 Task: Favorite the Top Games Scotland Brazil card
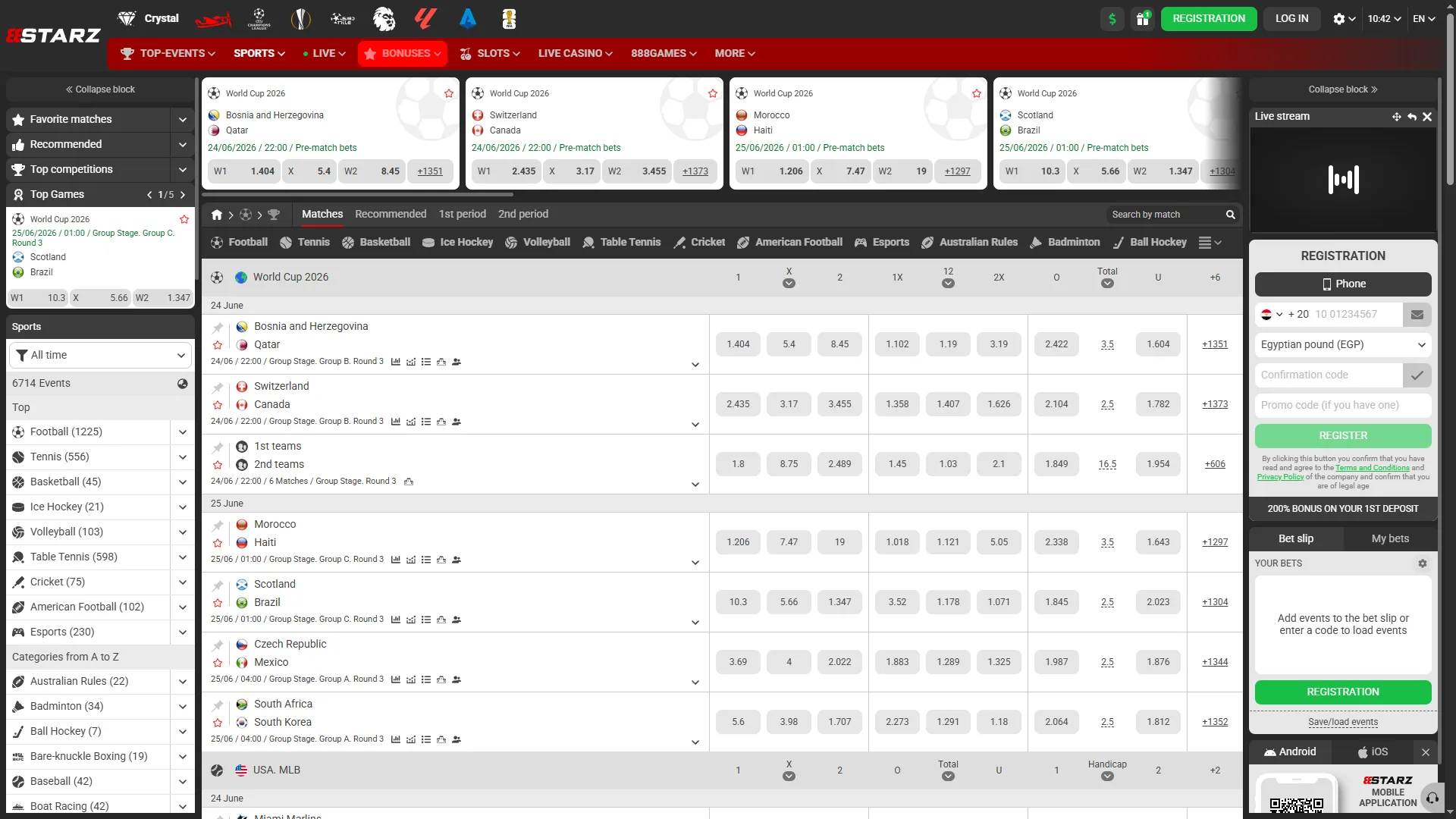coord(184,219)
